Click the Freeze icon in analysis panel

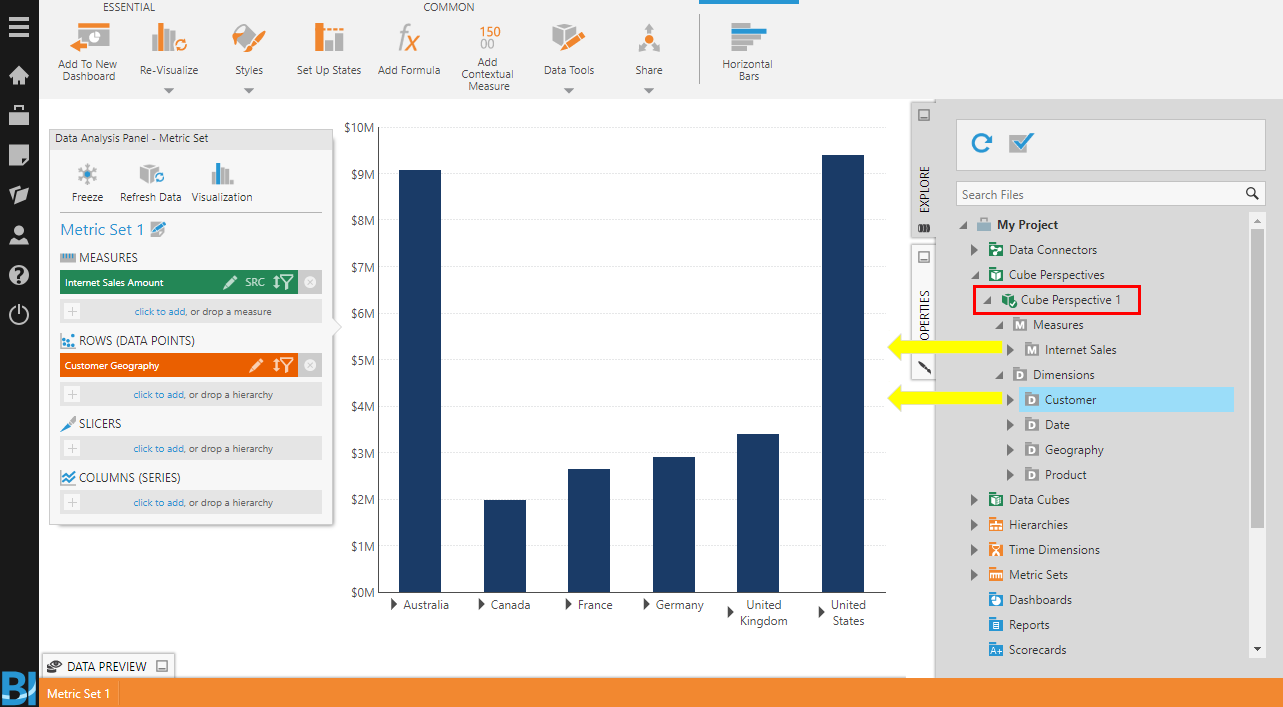(88, 174)
